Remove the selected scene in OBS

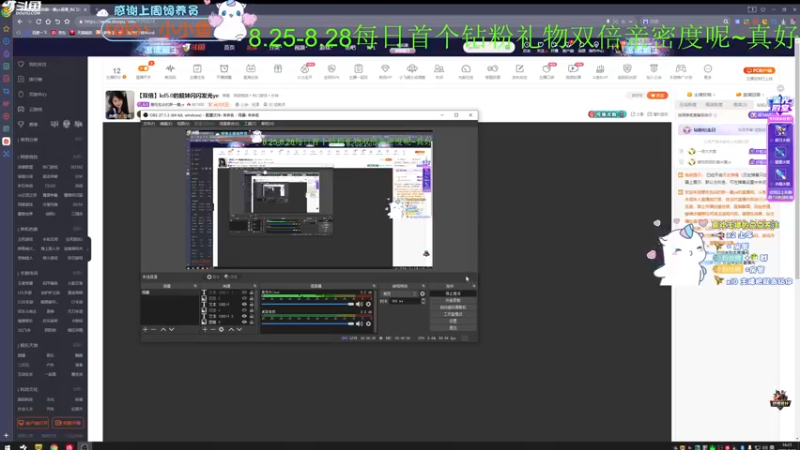154,330
